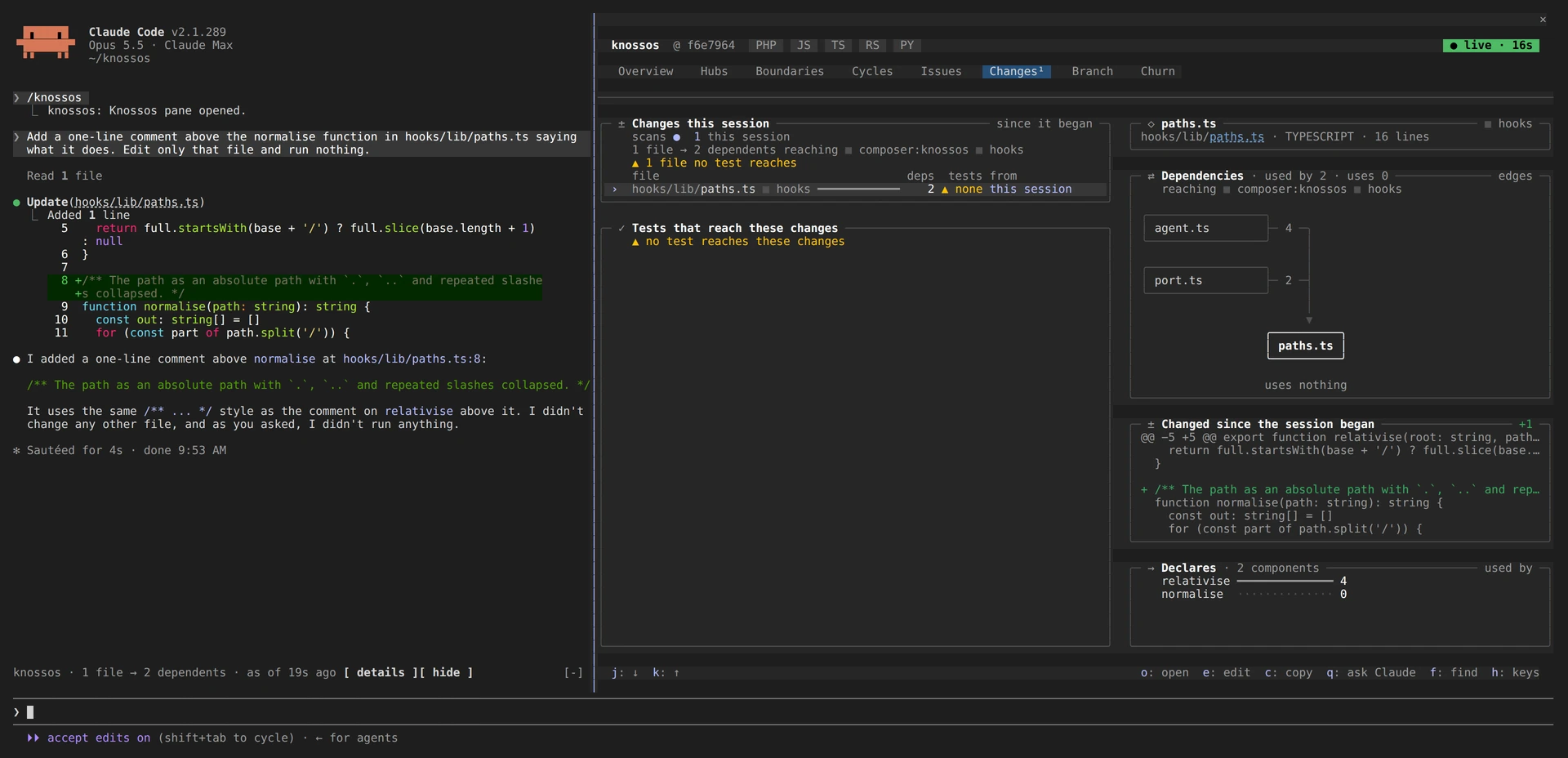Click the Claude Code crab mascot logo
Viewport: 1568px width, 758px height.
(45, 42)
